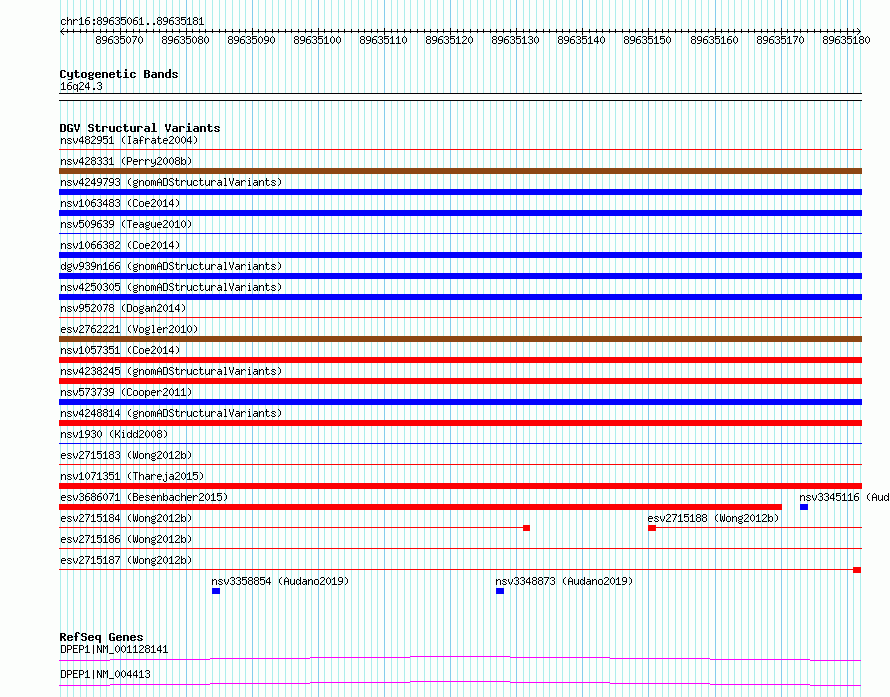
Task: Click ruler position 89635180
Action: click(x=846, y=40)
